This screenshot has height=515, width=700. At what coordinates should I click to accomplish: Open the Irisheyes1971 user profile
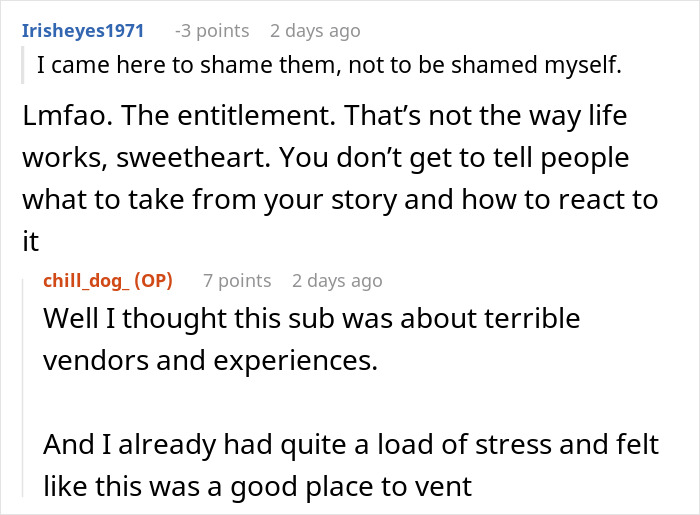pyautogui.click(x=83, y=30)
